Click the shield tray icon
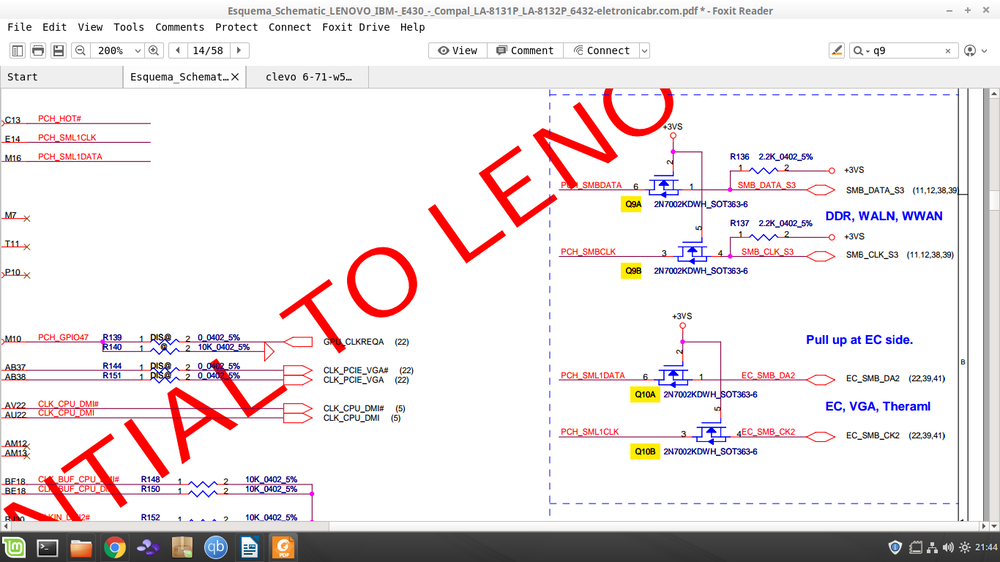 (x=895, y=547)
